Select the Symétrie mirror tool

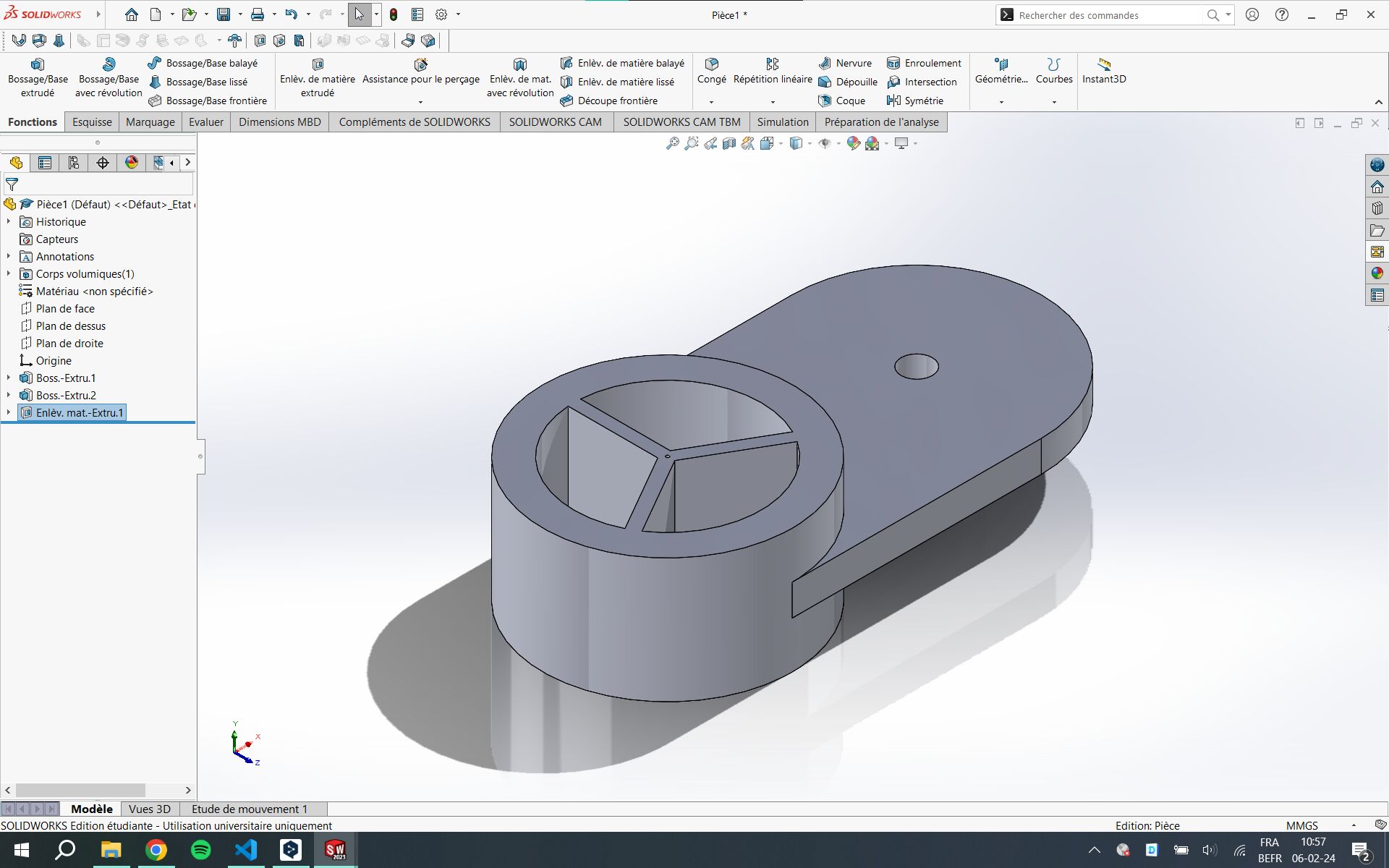(x=915, y=101)
